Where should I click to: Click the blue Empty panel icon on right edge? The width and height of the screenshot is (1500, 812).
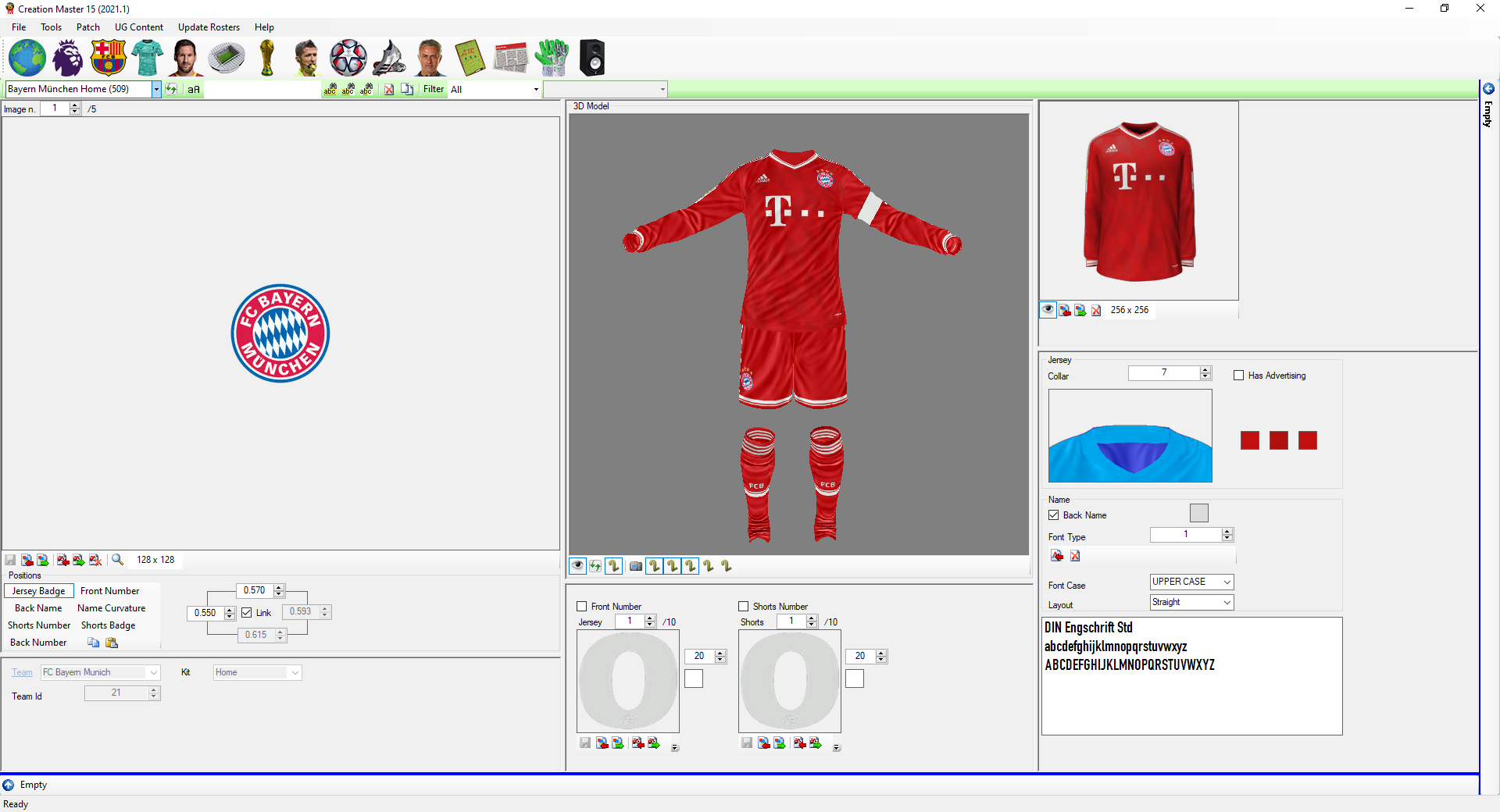coord(1489,89)
